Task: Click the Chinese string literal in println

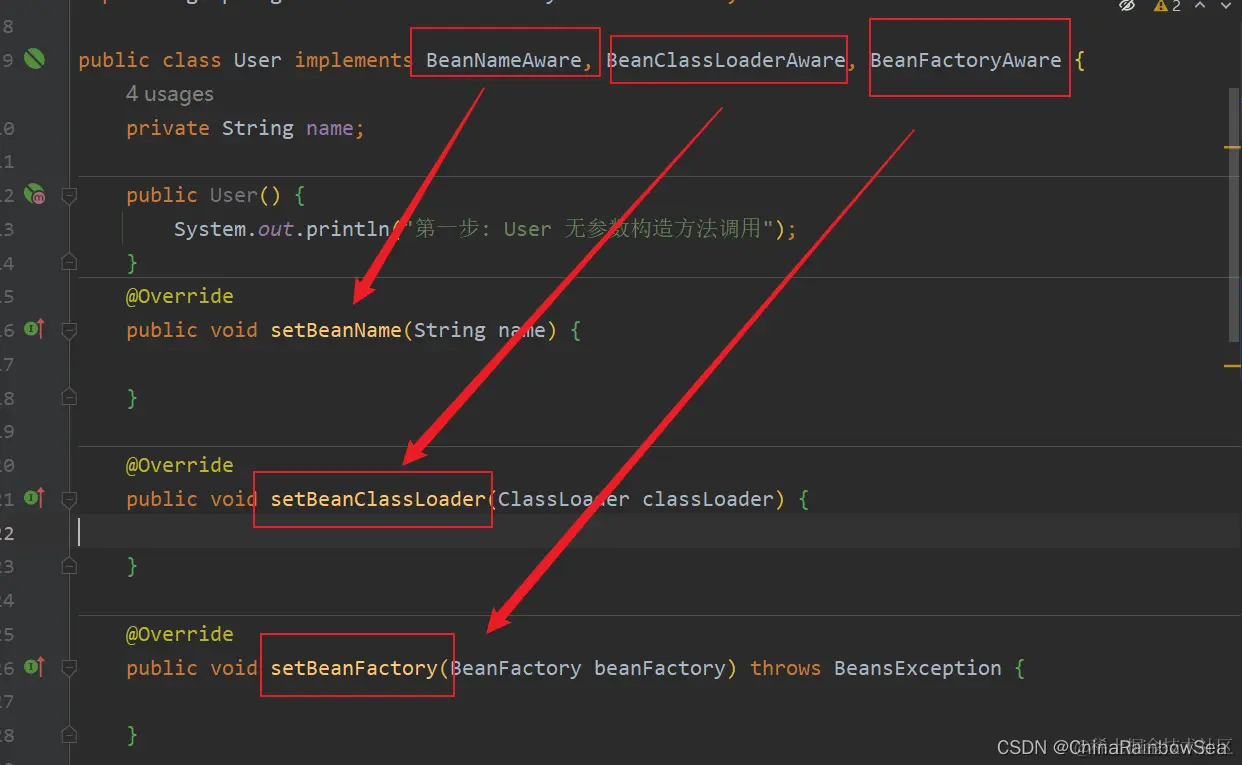Action: 587,229
